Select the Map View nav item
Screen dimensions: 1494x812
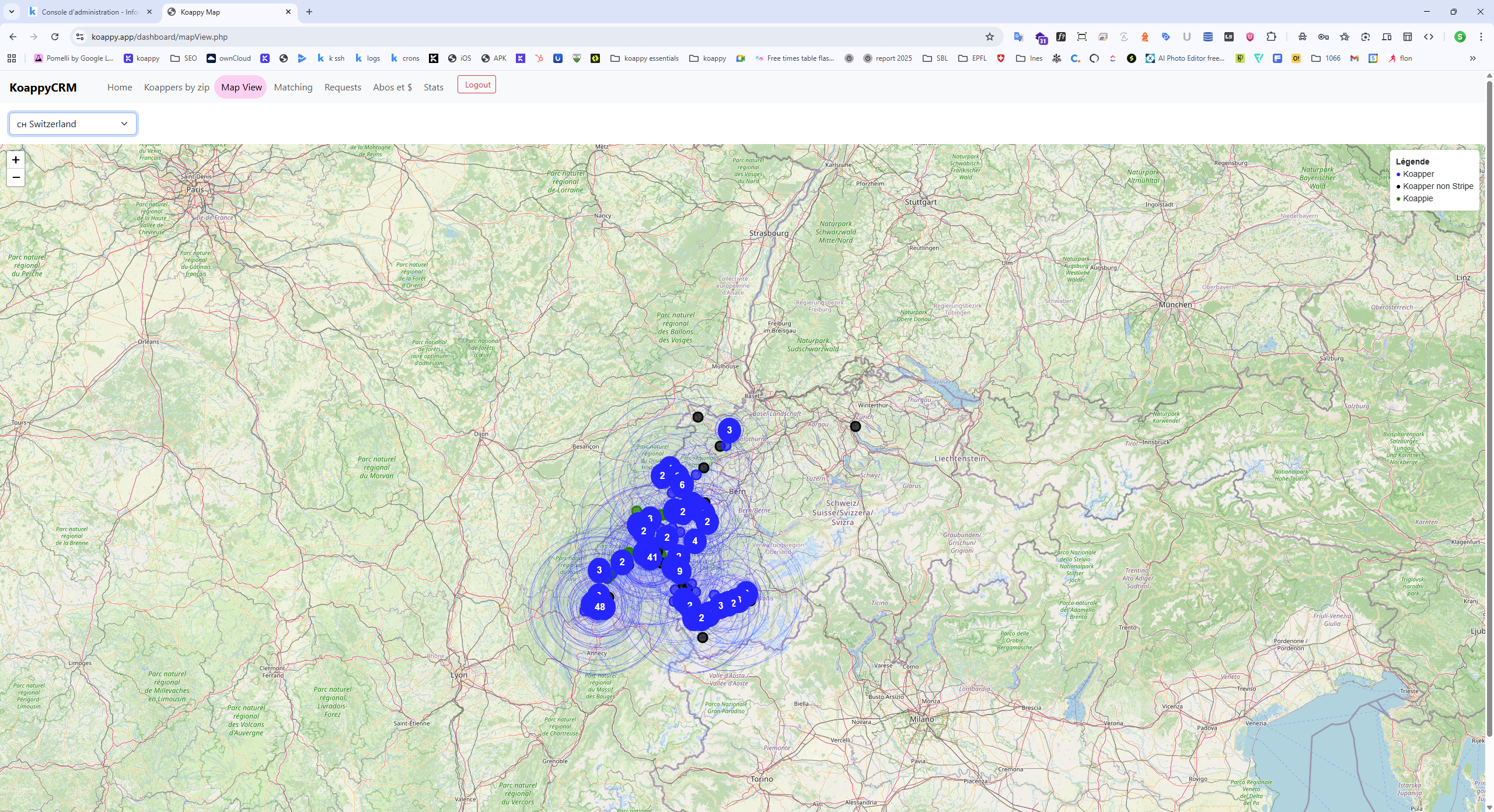[242, 87]
